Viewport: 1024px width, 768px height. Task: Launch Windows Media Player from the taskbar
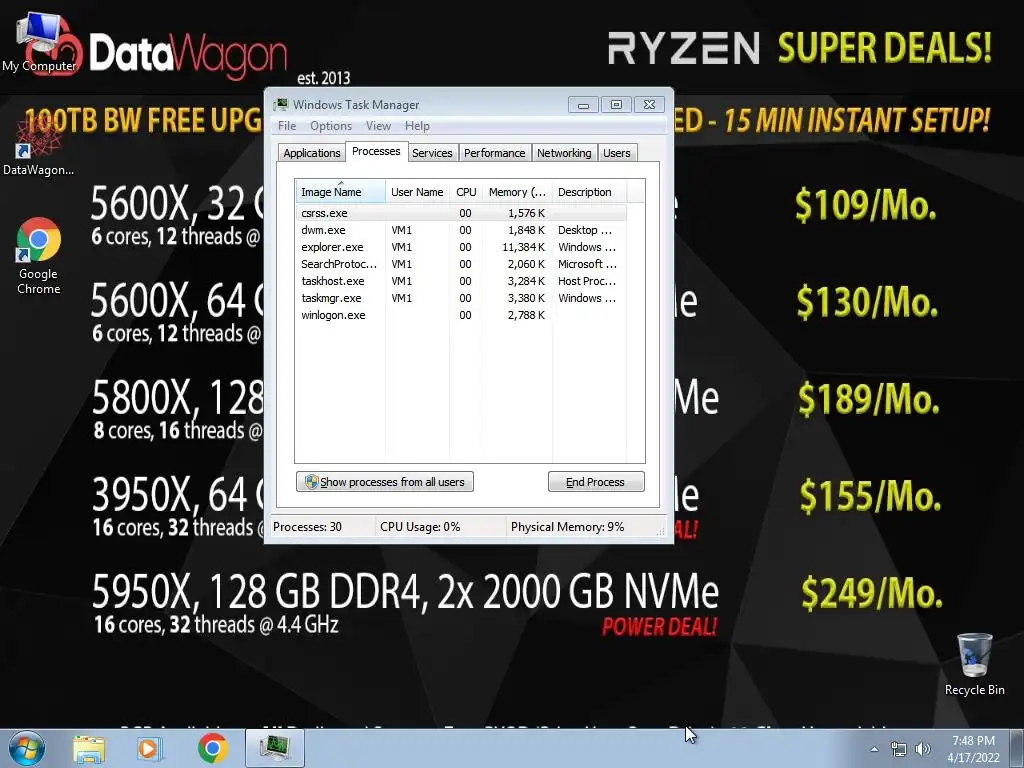click(x=149, y=748)
